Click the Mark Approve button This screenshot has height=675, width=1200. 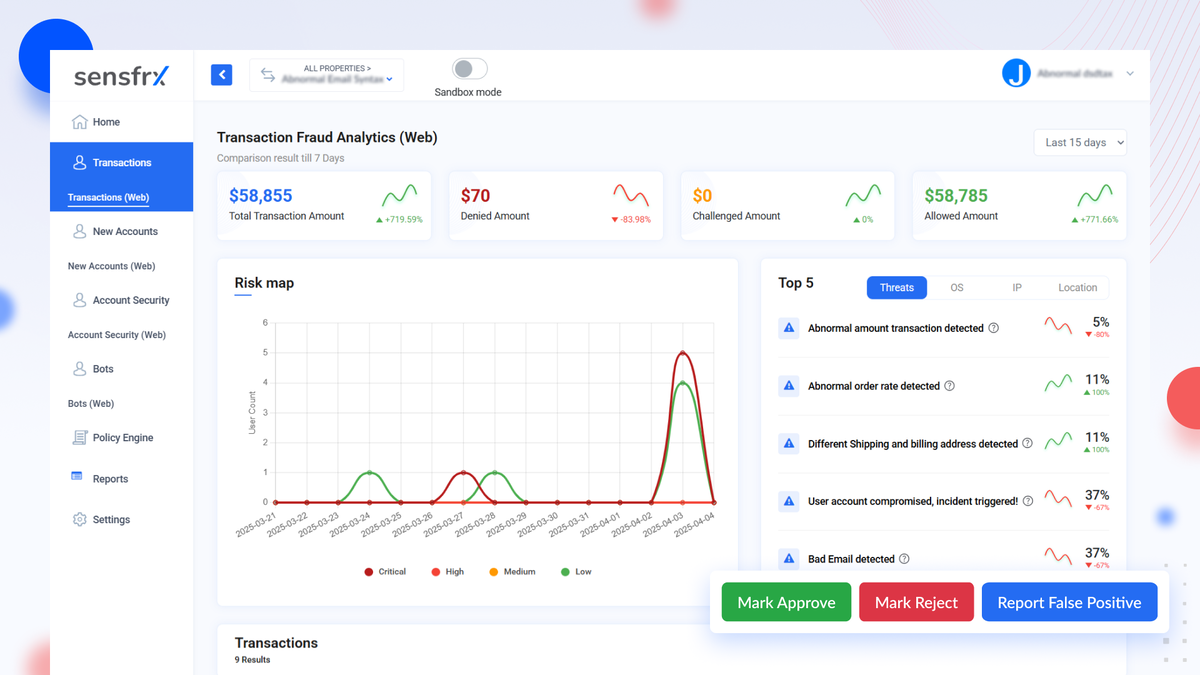(786, 602)
